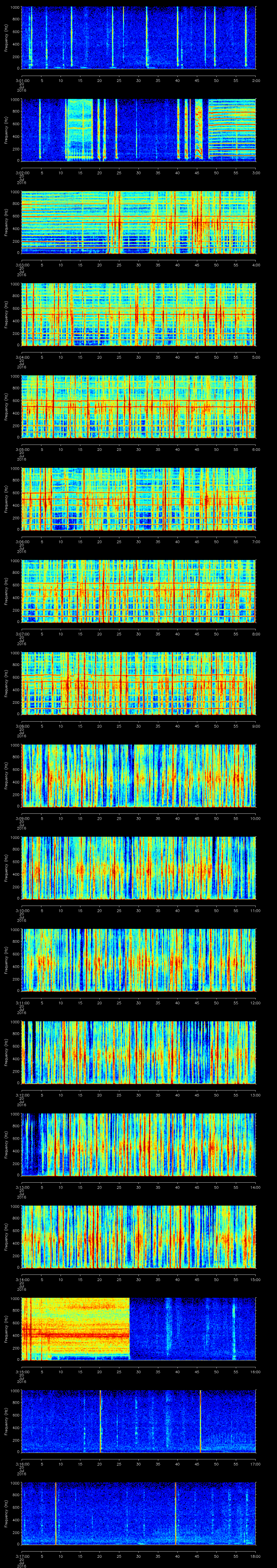The height and width of the screenshot is (1568, 277).
Task: Select the 4:00 end-of-axis label
Action: click(x=256, y=265)
